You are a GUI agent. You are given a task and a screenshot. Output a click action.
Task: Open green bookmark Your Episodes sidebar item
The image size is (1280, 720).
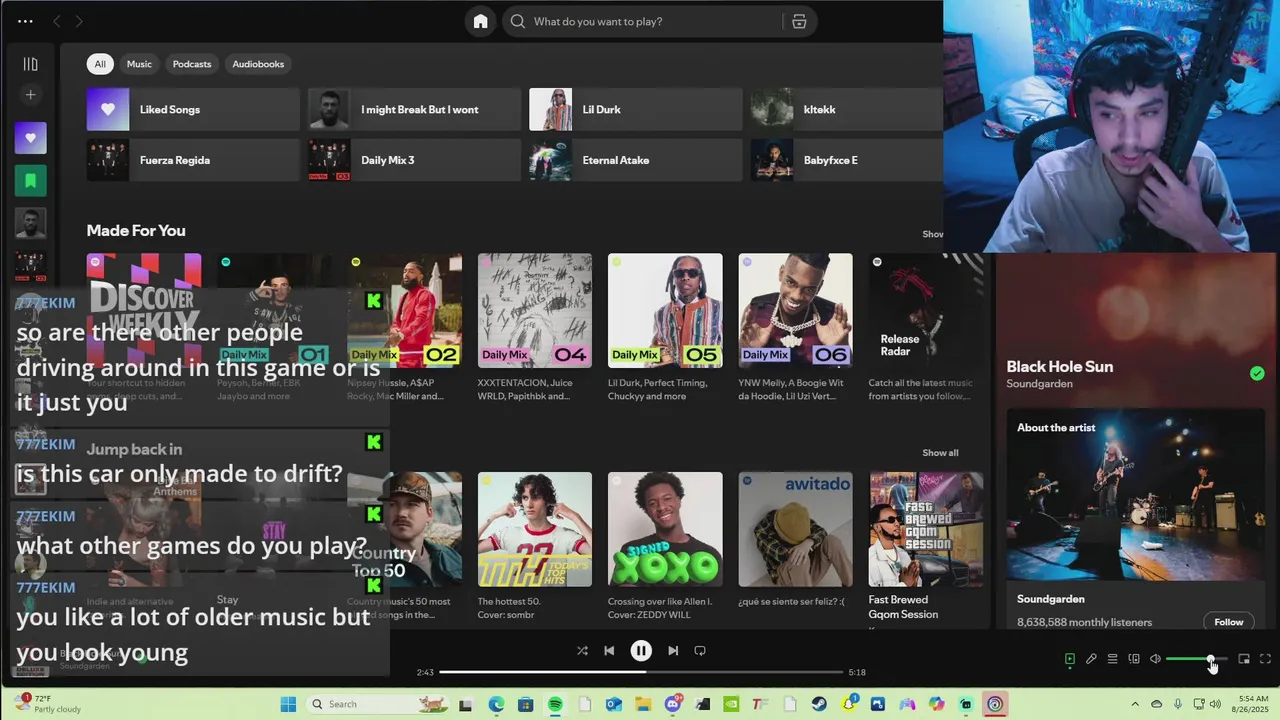click(x=30, y=181)
